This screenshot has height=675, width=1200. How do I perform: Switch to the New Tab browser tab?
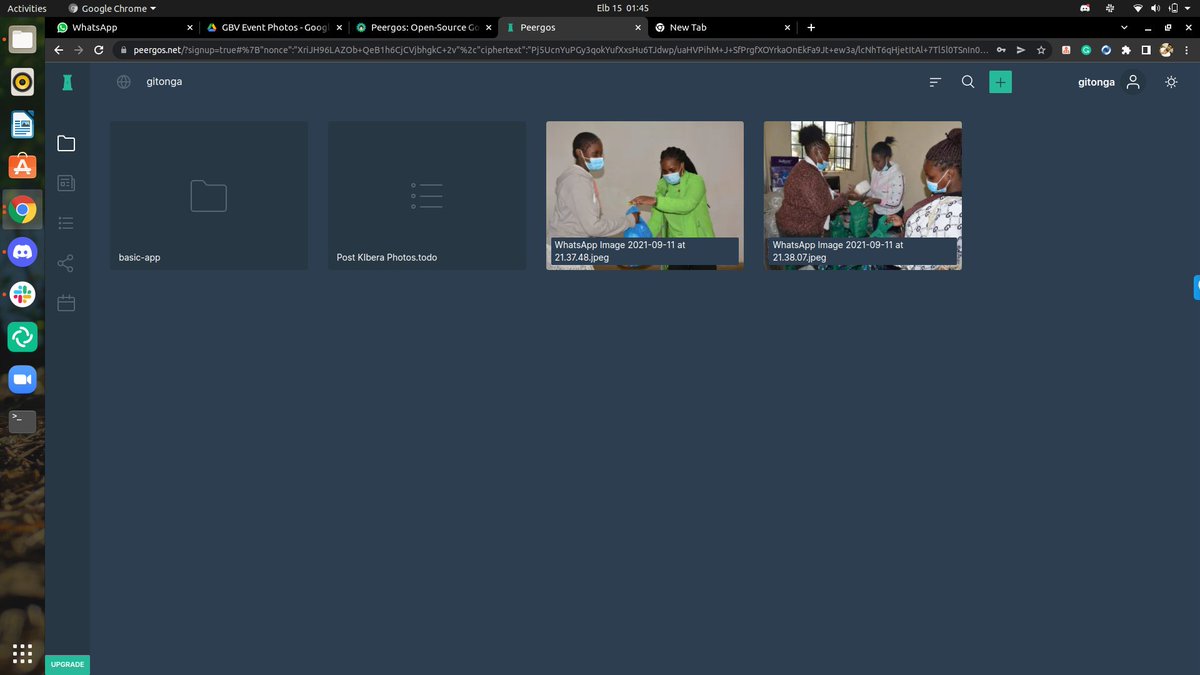pos(720,27)
